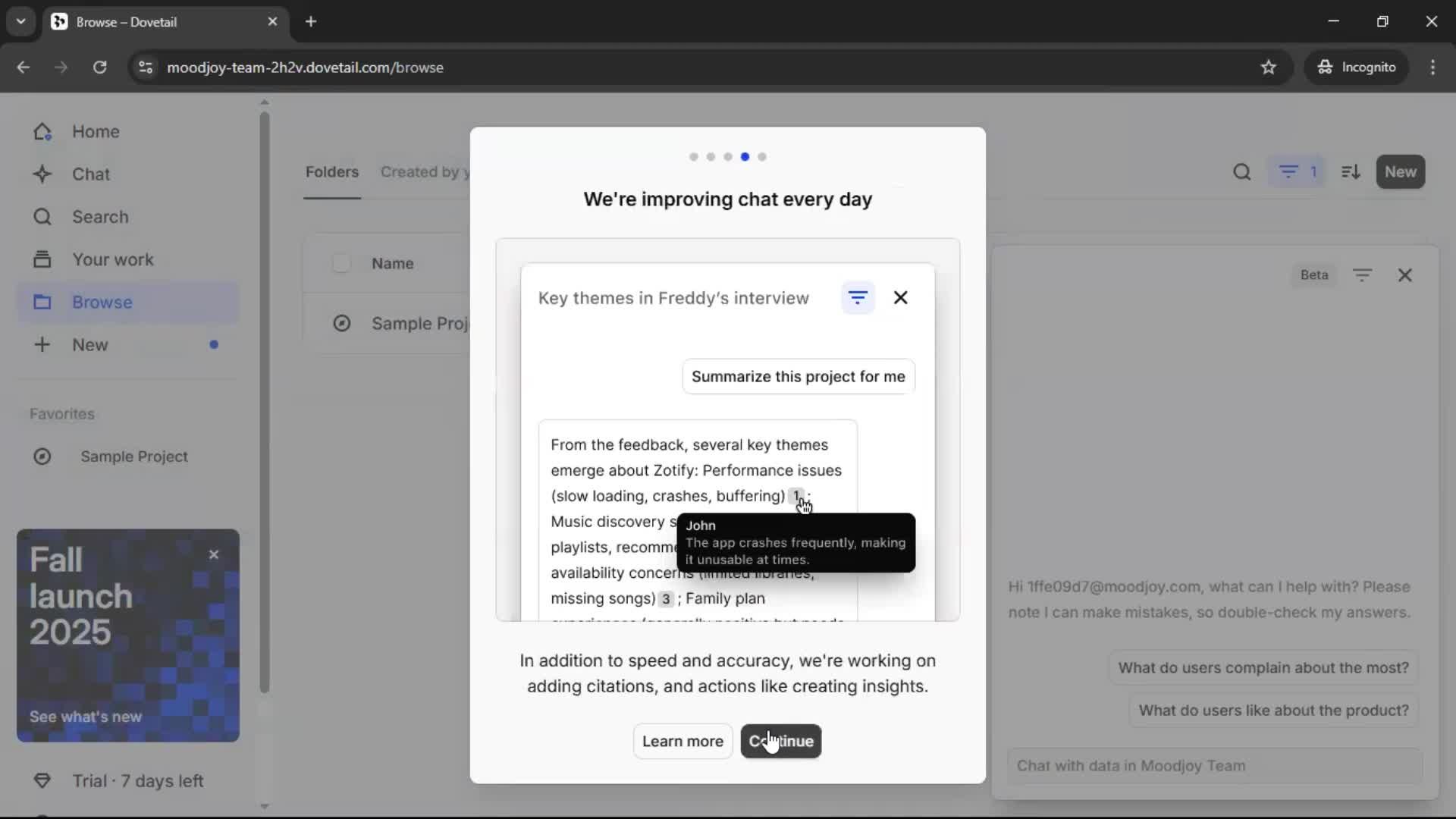Expand the browser tab search dropdown

pos(20,21)
